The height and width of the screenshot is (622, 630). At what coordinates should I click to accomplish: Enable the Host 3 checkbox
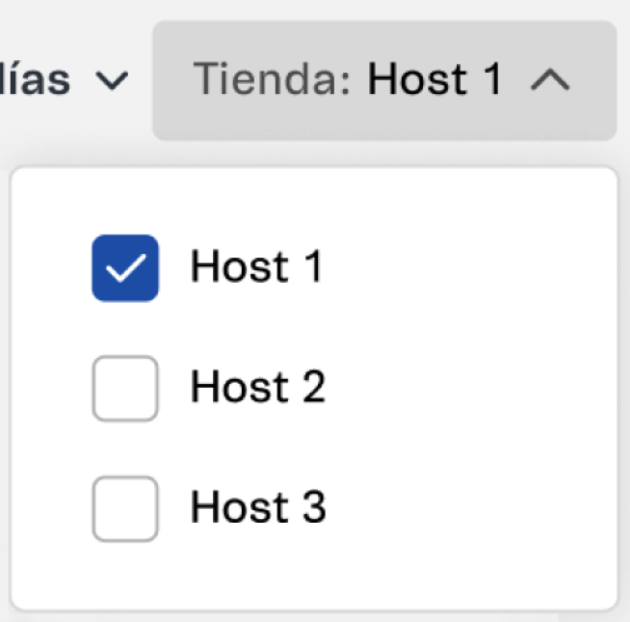[x=125, y=508]
